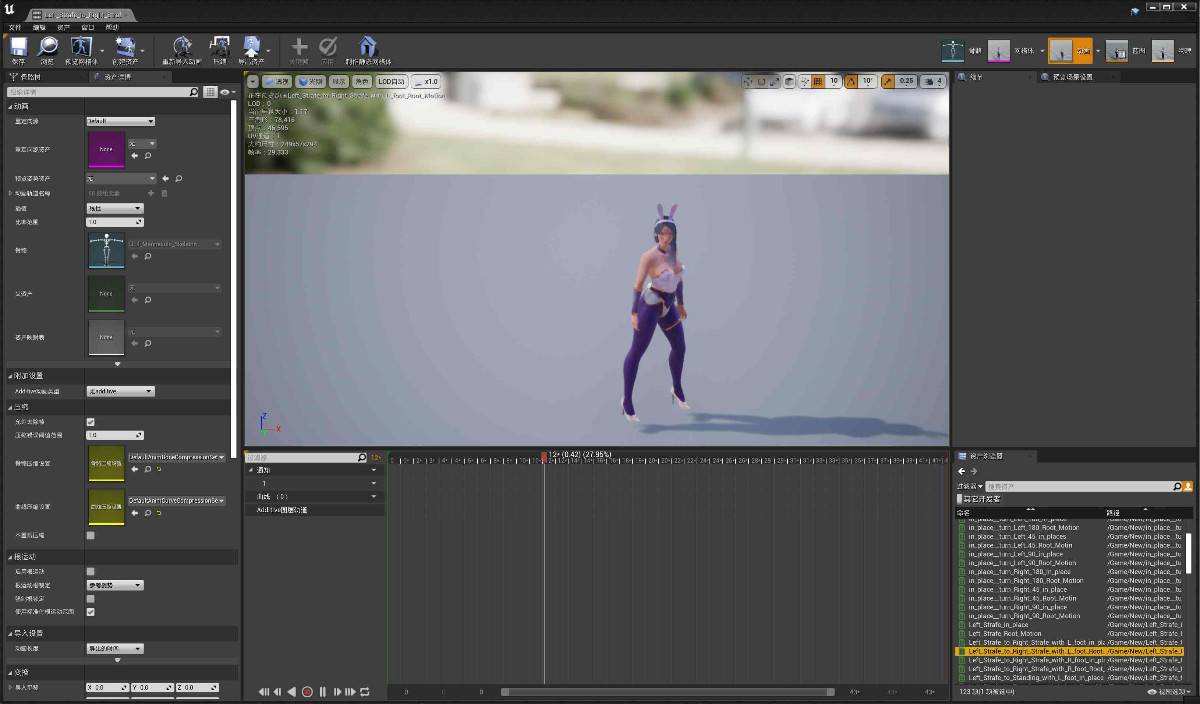This screenshot has height=704, width=1200.
Task: Open the retarget source Default dropdown
Action: point(121,121)
